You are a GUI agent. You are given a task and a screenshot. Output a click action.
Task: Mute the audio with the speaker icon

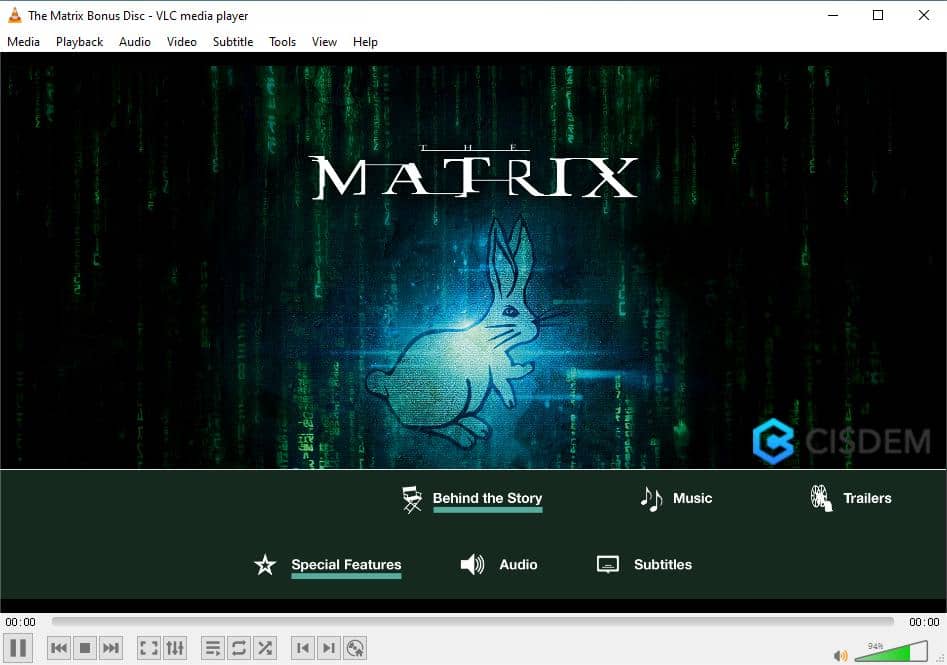click(x=841, y=653)
